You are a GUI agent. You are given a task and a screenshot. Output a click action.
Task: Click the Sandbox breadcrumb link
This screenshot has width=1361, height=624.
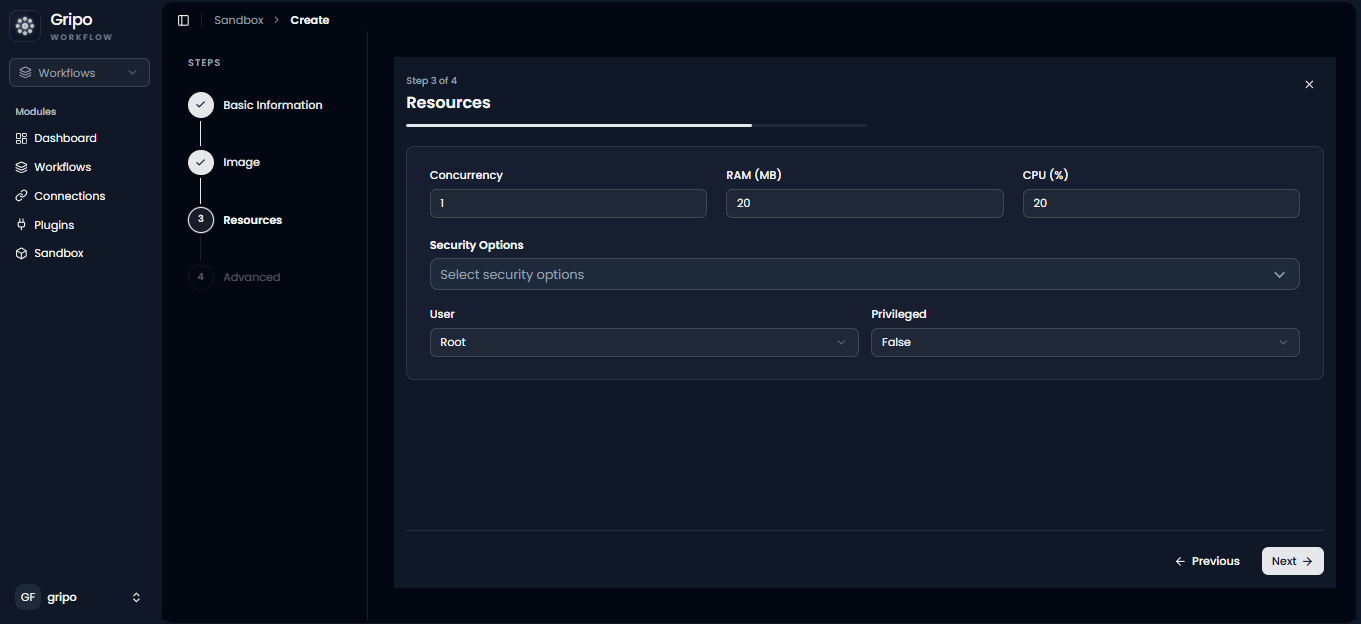pyautogui.click(x=239, y=20)
